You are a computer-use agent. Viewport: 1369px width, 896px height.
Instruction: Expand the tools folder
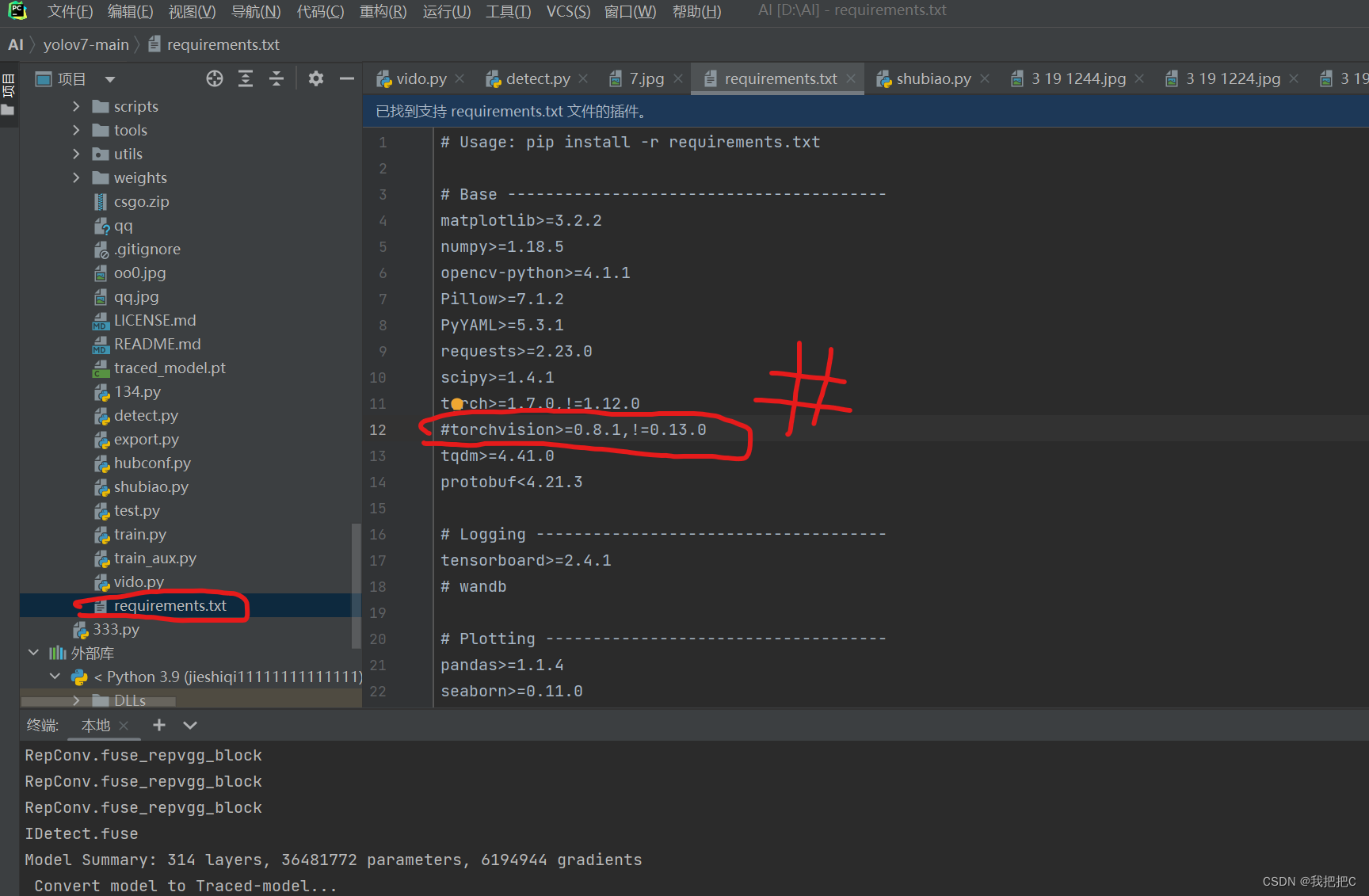[76, 130]
